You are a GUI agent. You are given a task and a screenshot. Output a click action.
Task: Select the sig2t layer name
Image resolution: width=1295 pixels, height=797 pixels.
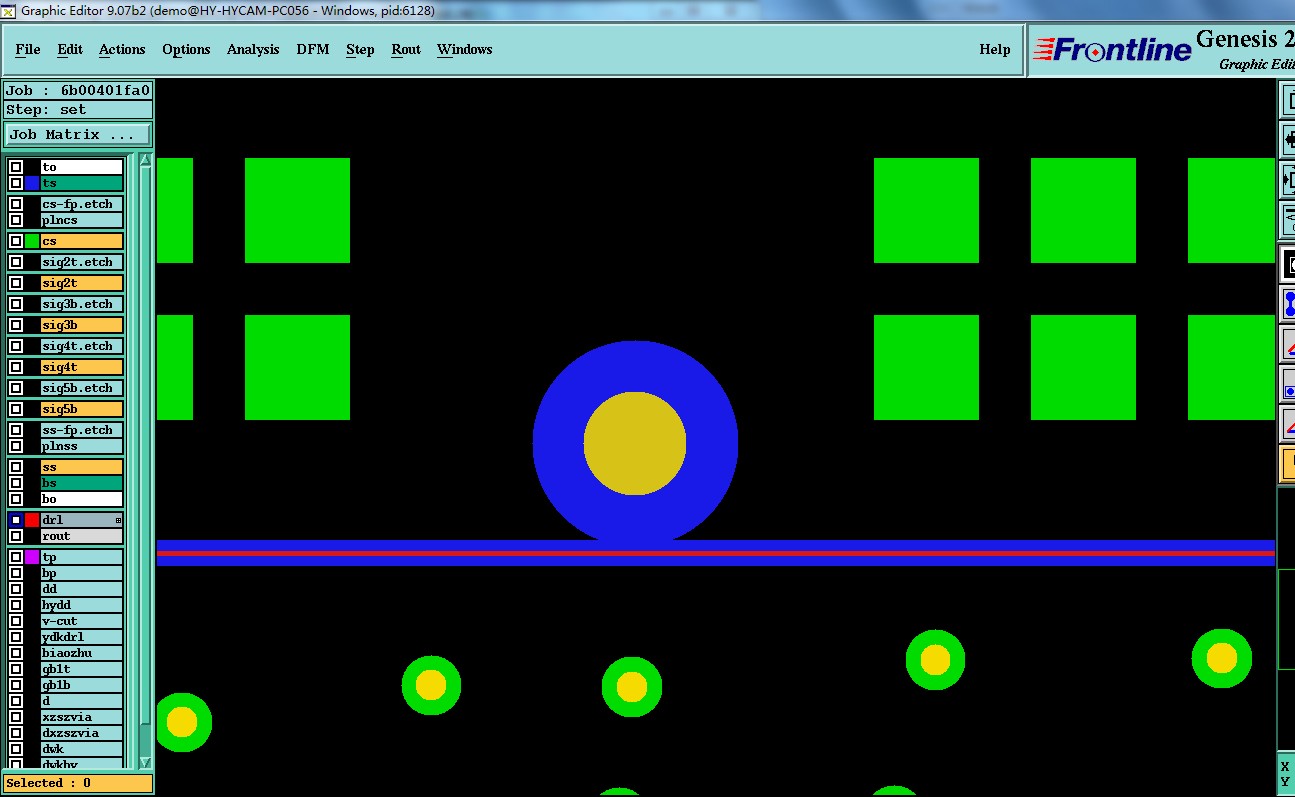click(x=82, y=283)
